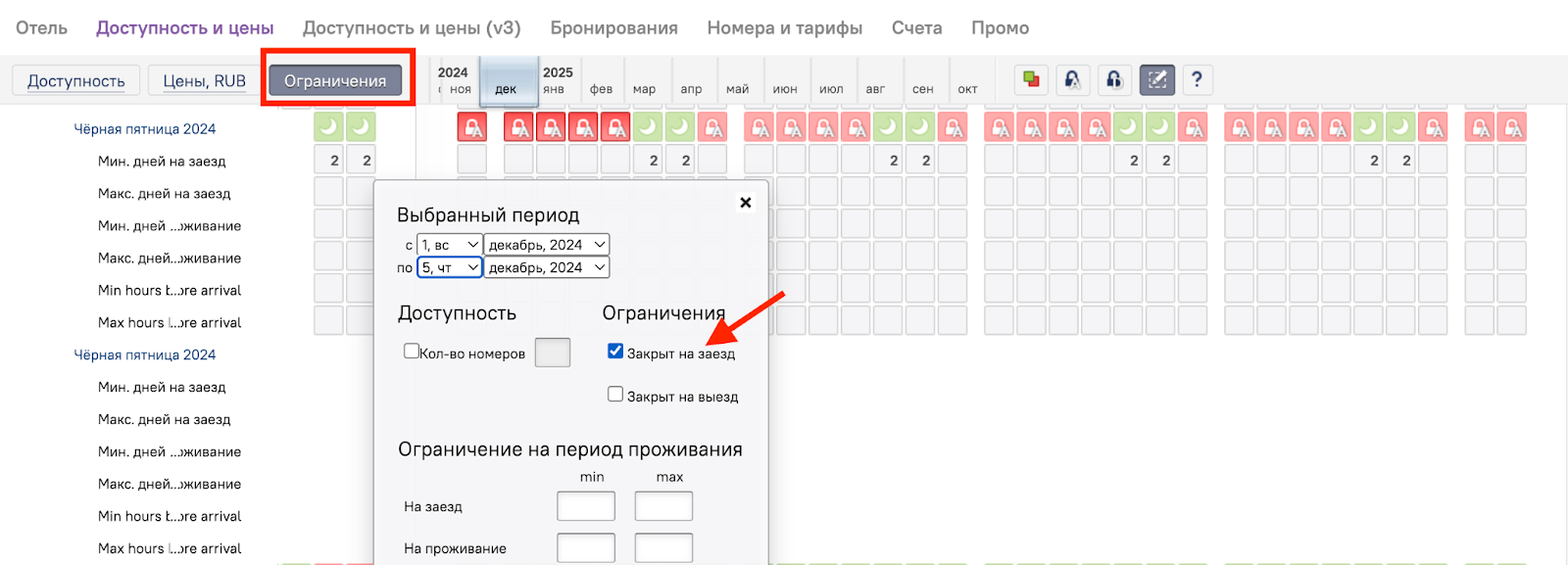Switch to the Доступность и цены (v3) tab

pos(412,27)
